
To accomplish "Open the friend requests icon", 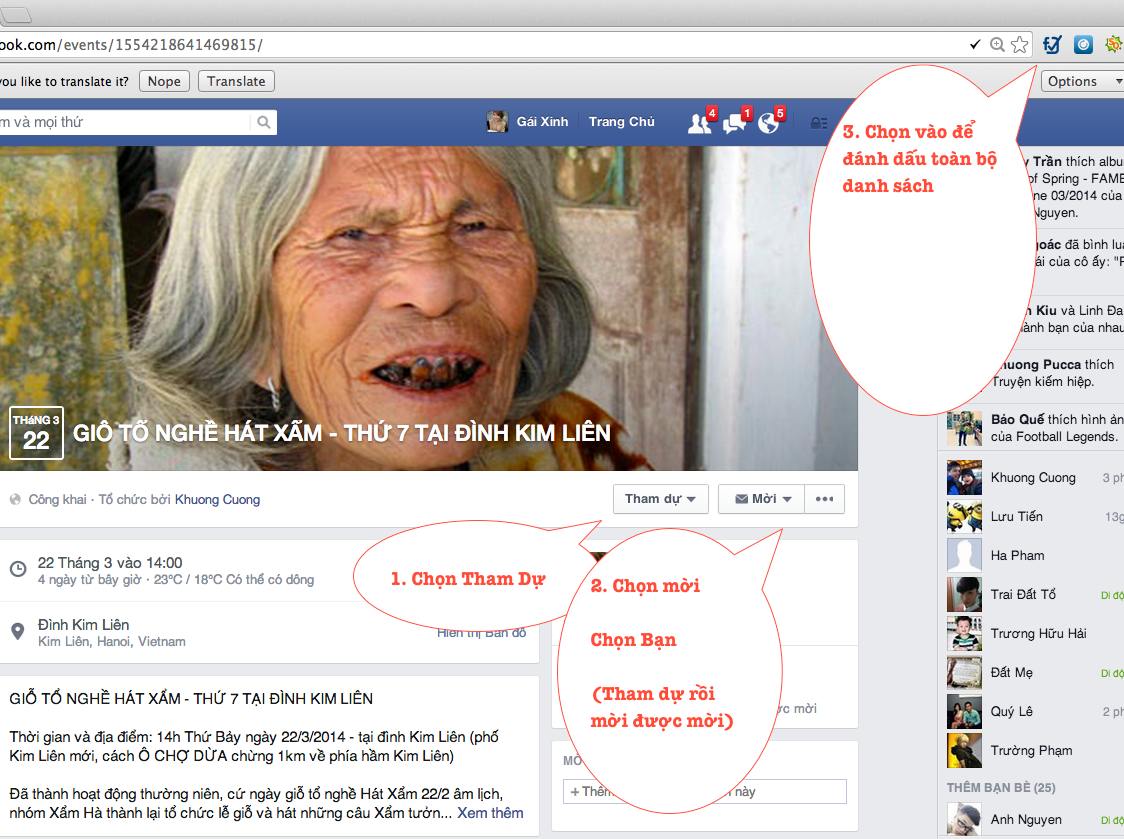I will [699, 123].
